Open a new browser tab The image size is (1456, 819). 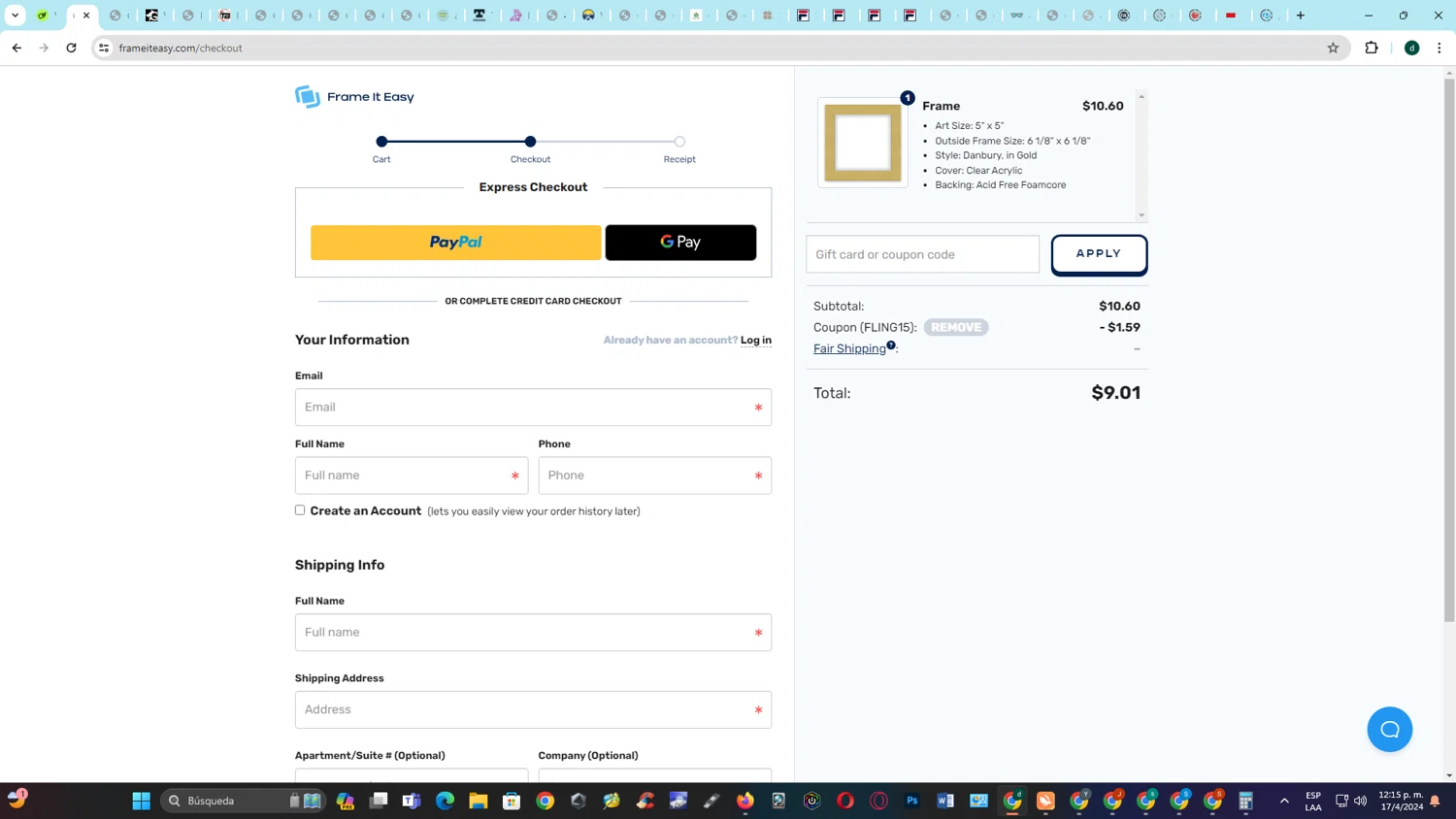click(x=1301, y=16)
